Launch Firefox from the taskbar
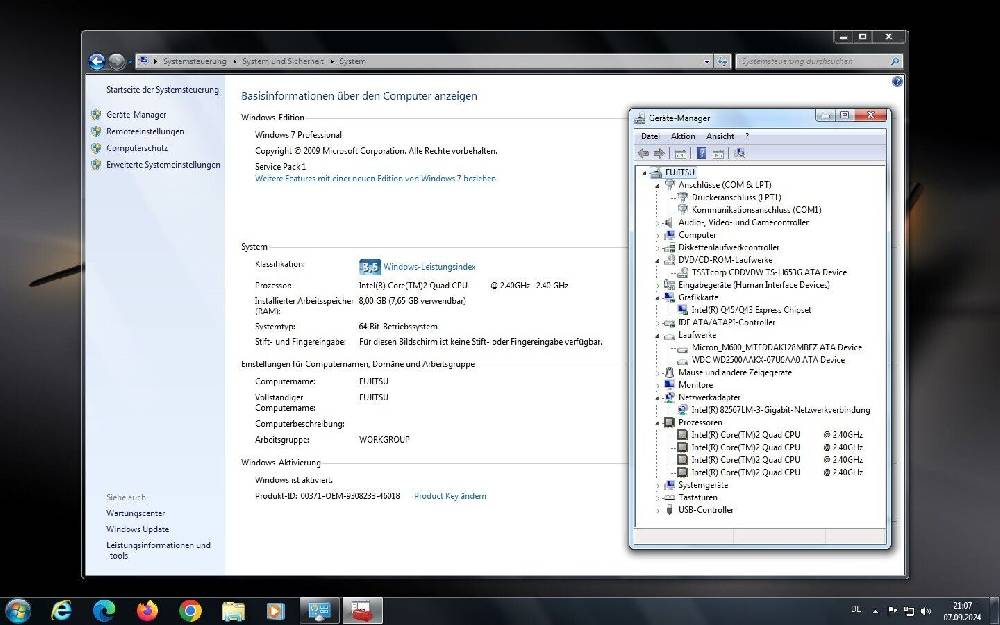Viewport: 1000px width, 625px height. (x=147, y=611)
